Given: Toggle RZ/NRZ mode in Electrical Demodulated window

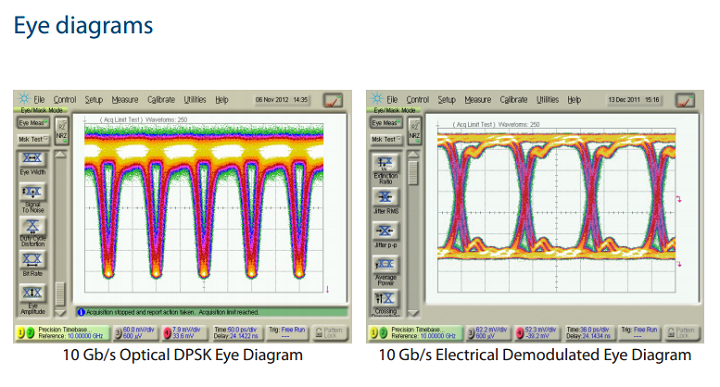Looking at the screenshot, I should coord(414,131).
